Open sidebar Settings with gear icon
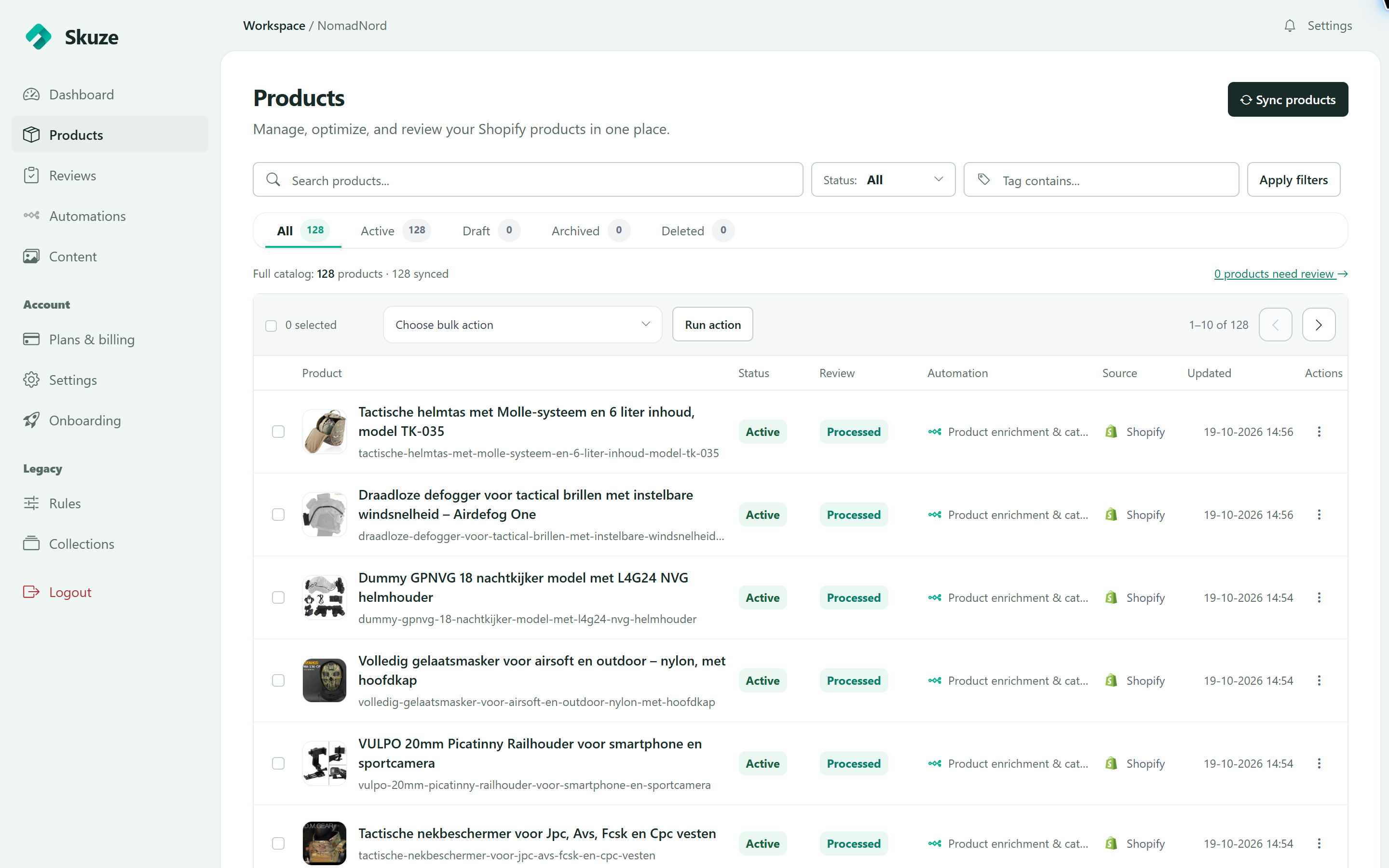 (x=109, y=380)
